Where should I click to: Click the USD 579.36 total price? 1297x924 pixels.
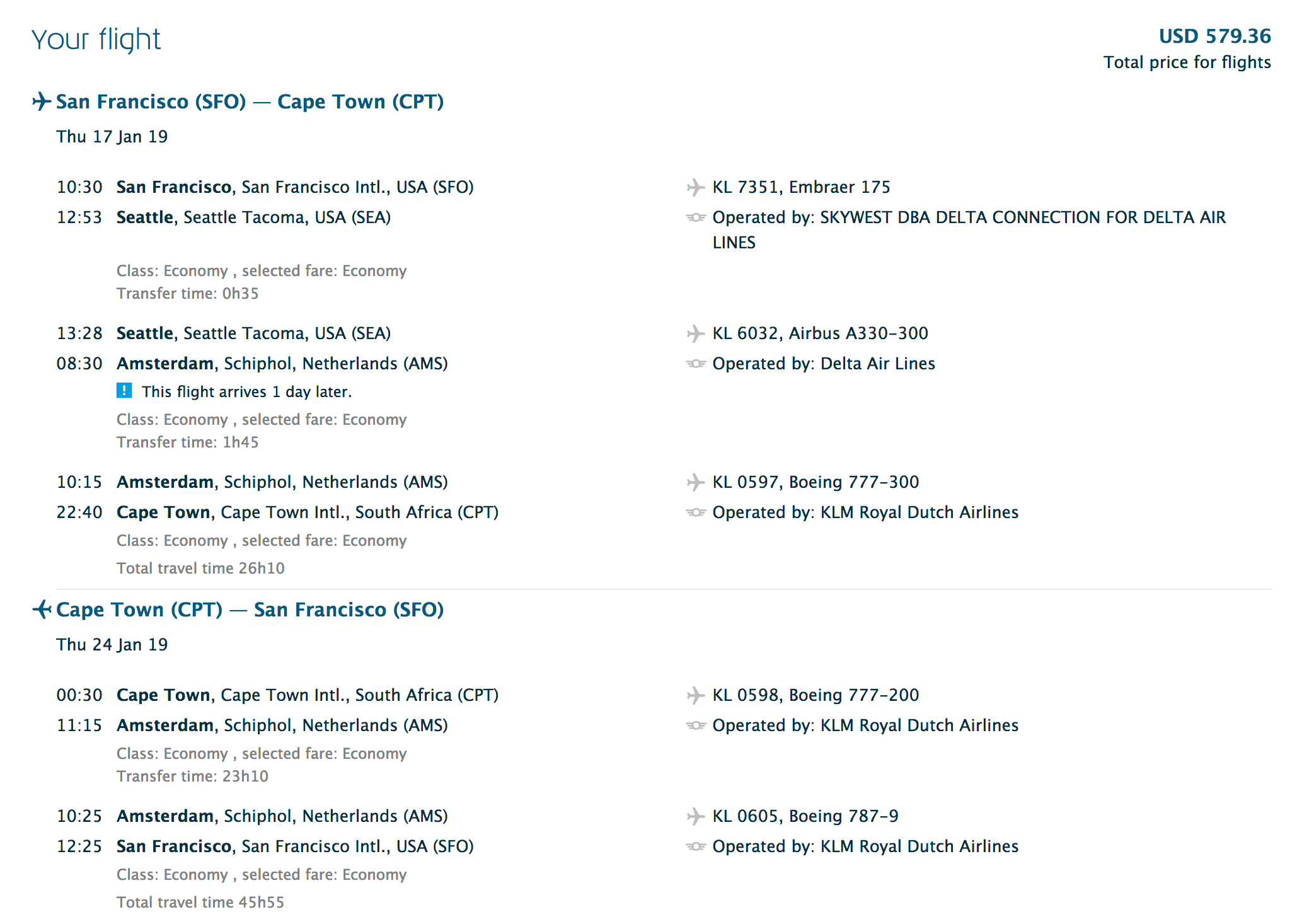point(1214,36)
